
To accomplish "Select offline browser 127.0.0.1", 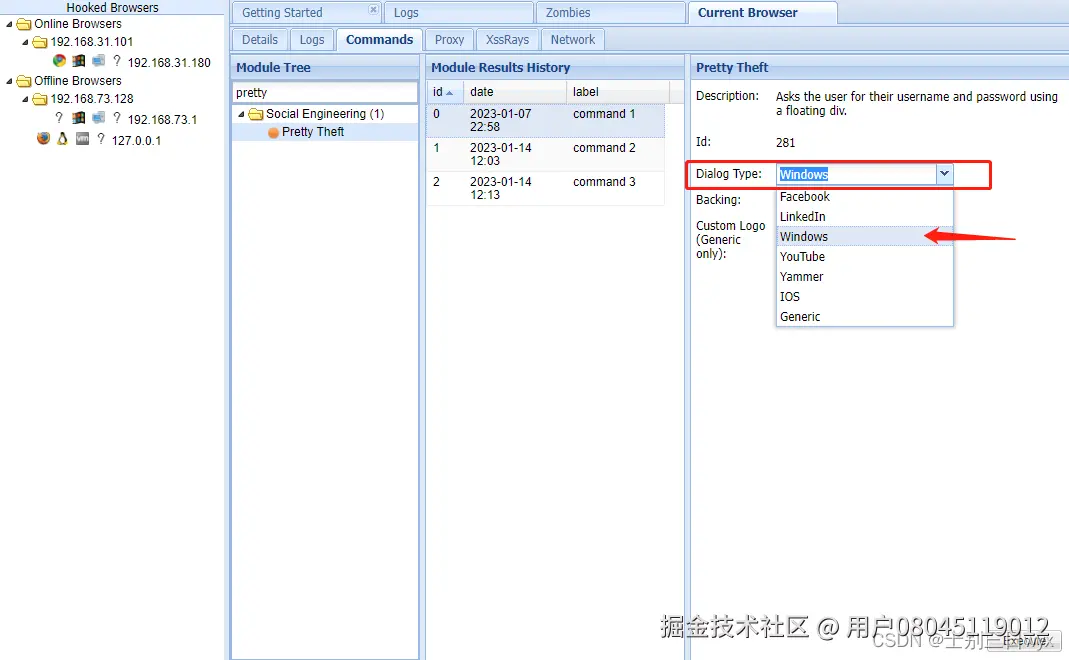I will point(136,140).
